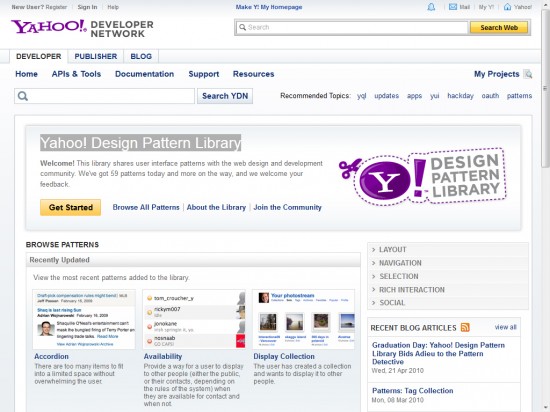The height and width of the screenshot is (412, 550).
Task: Open the Accordion pattern title link
Action: click(51, 356)
